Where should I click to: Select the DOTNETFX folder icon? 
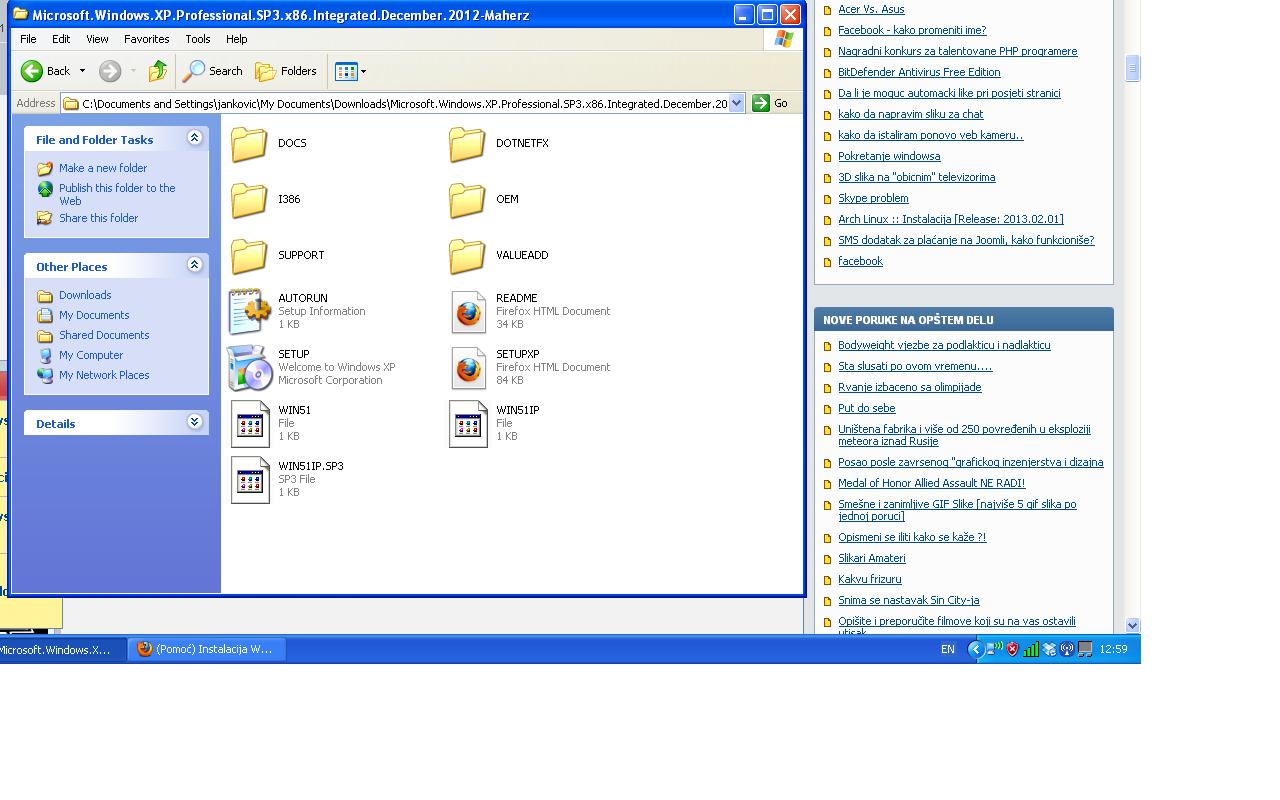[467, 144]
